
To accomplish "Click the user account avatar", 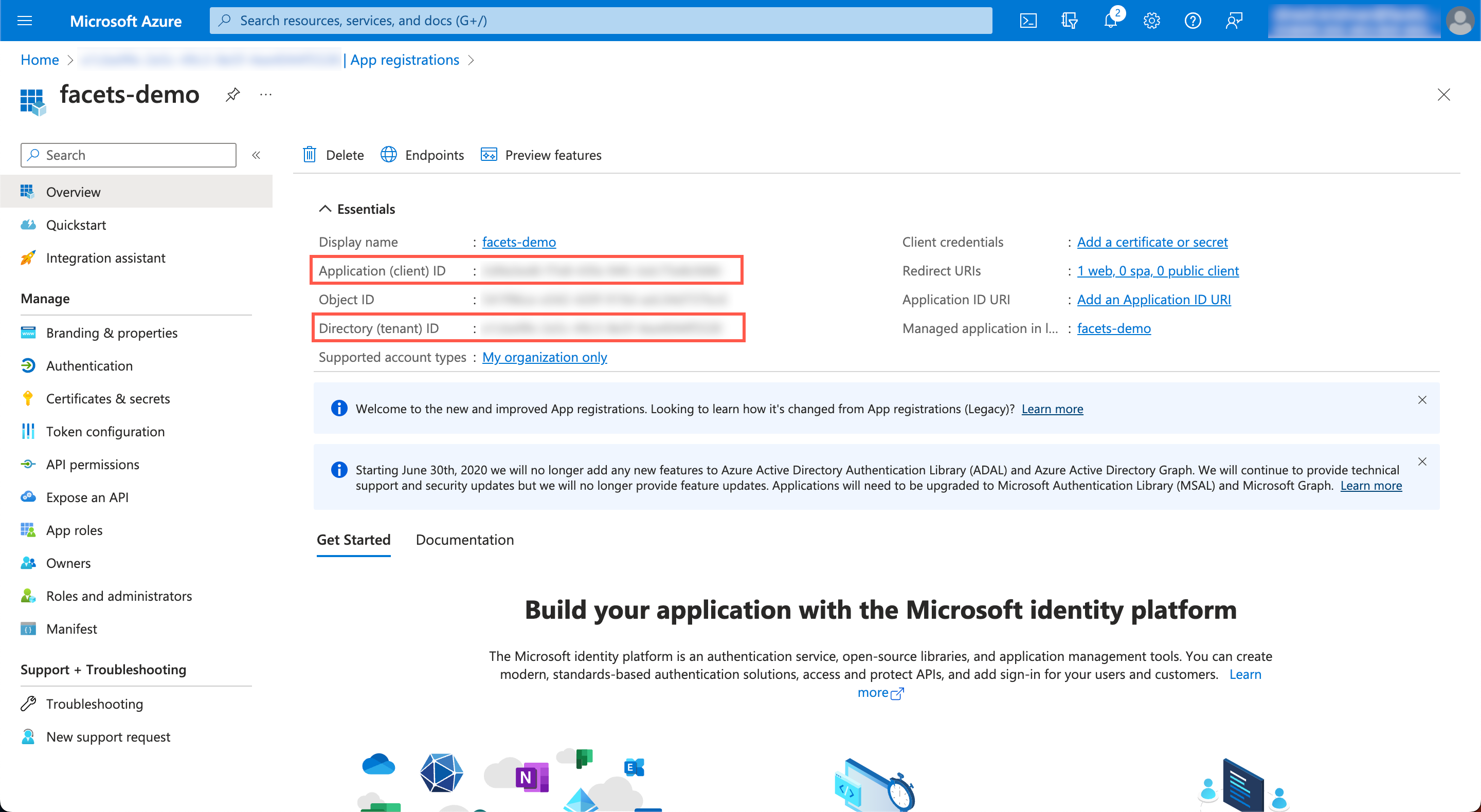I will click(x=1460, y=21).
